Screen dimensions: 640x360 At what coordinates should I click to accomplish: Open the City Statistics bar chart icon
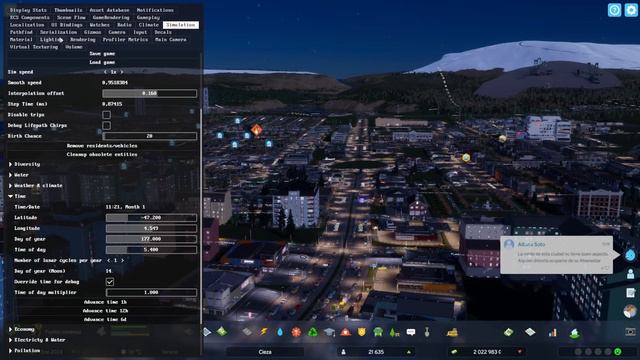point(553,333)
